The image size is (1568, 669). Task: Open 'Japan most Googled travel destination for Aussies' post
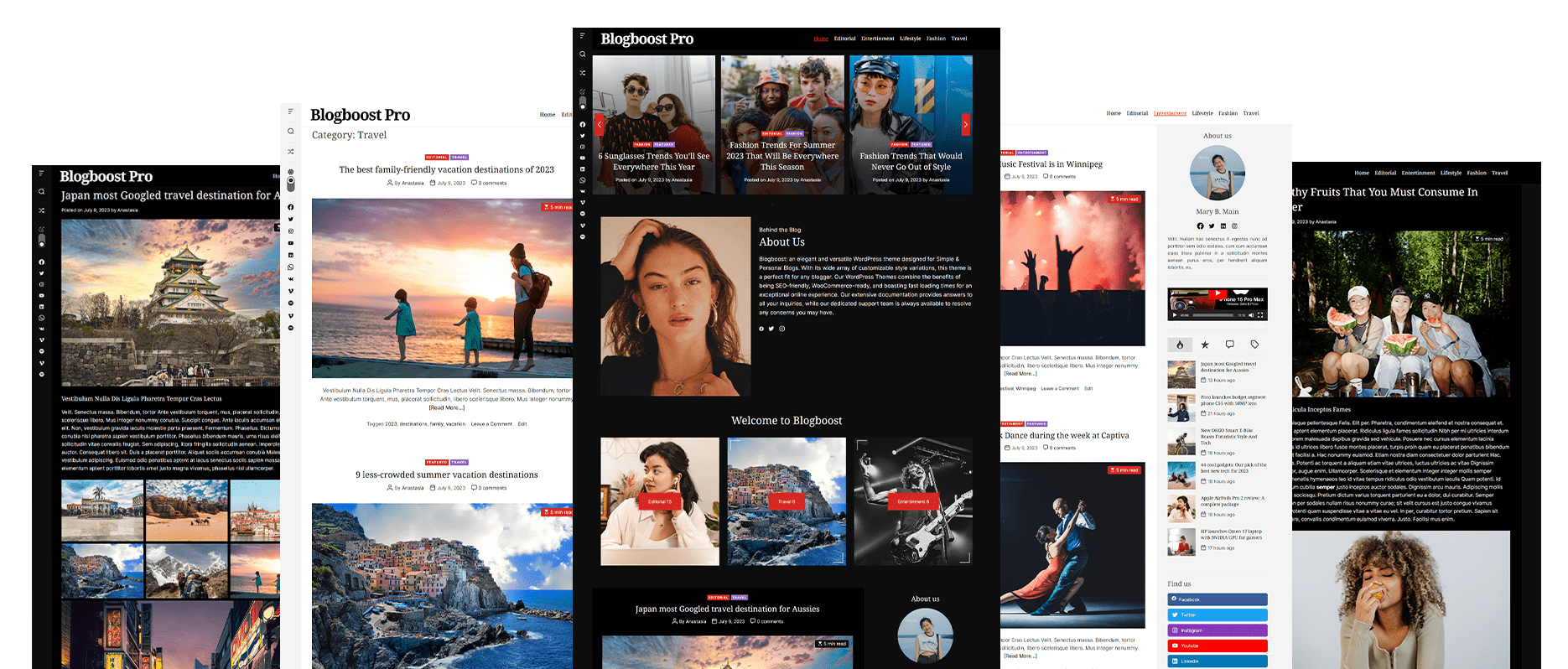point(727,609)
